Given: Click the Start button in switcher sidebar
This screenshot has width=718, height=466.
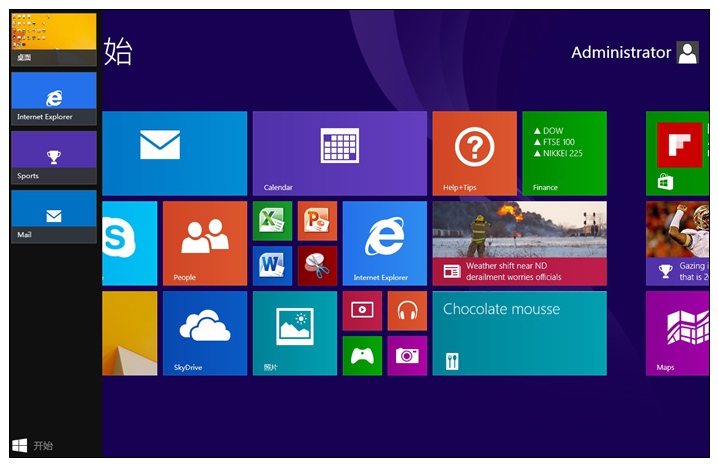Looking at the screenshot, I should (32, 445).
